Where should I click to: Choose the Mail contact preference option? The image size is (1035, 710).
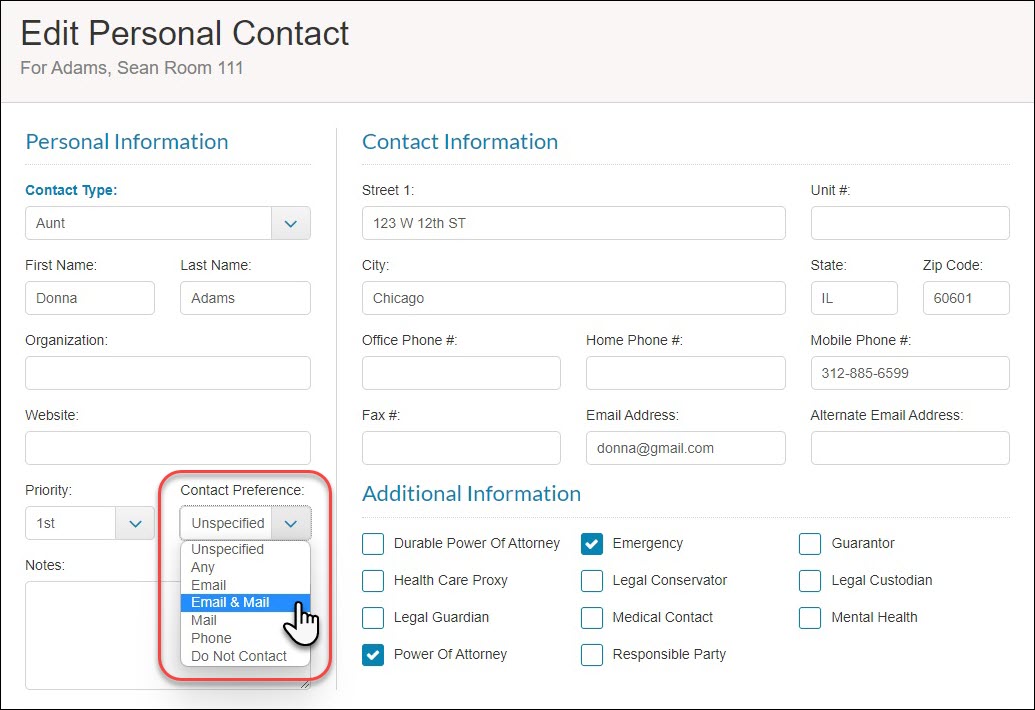coord(245,620)
